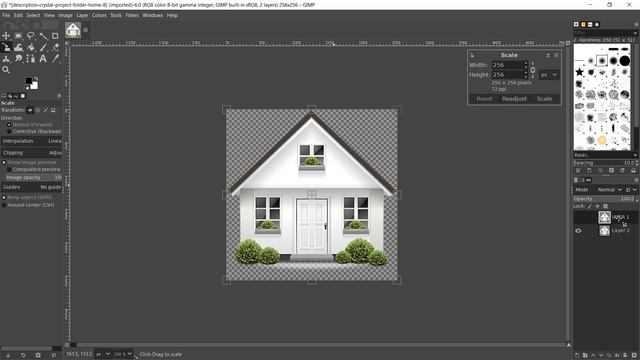Open the Windows menu
Image resolution: width=640 pixels, height=360 pixels.
click(153, 16)
